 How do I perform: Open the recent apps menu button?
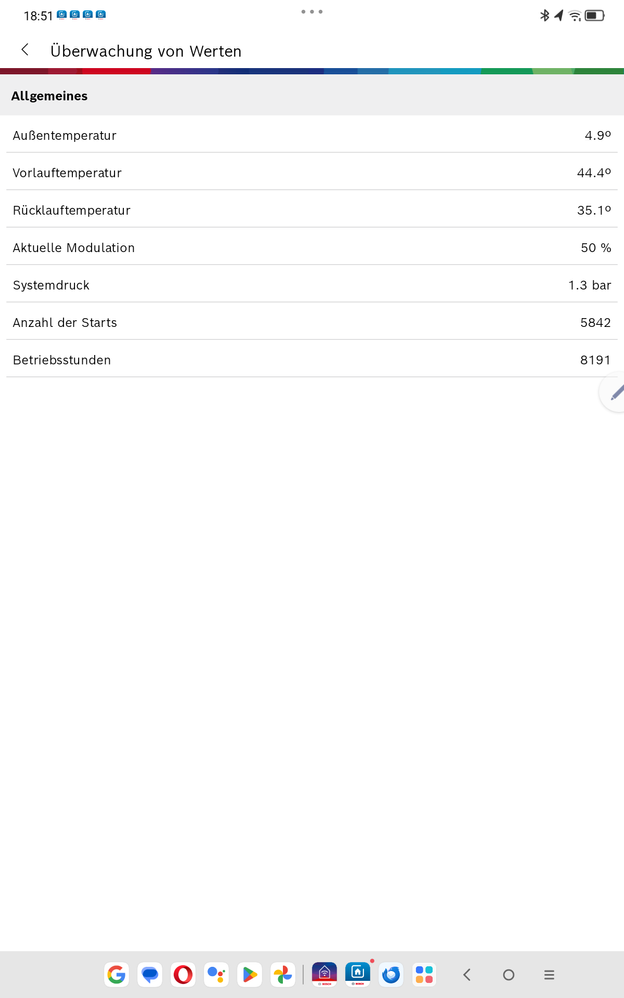[x=549, y=974]
